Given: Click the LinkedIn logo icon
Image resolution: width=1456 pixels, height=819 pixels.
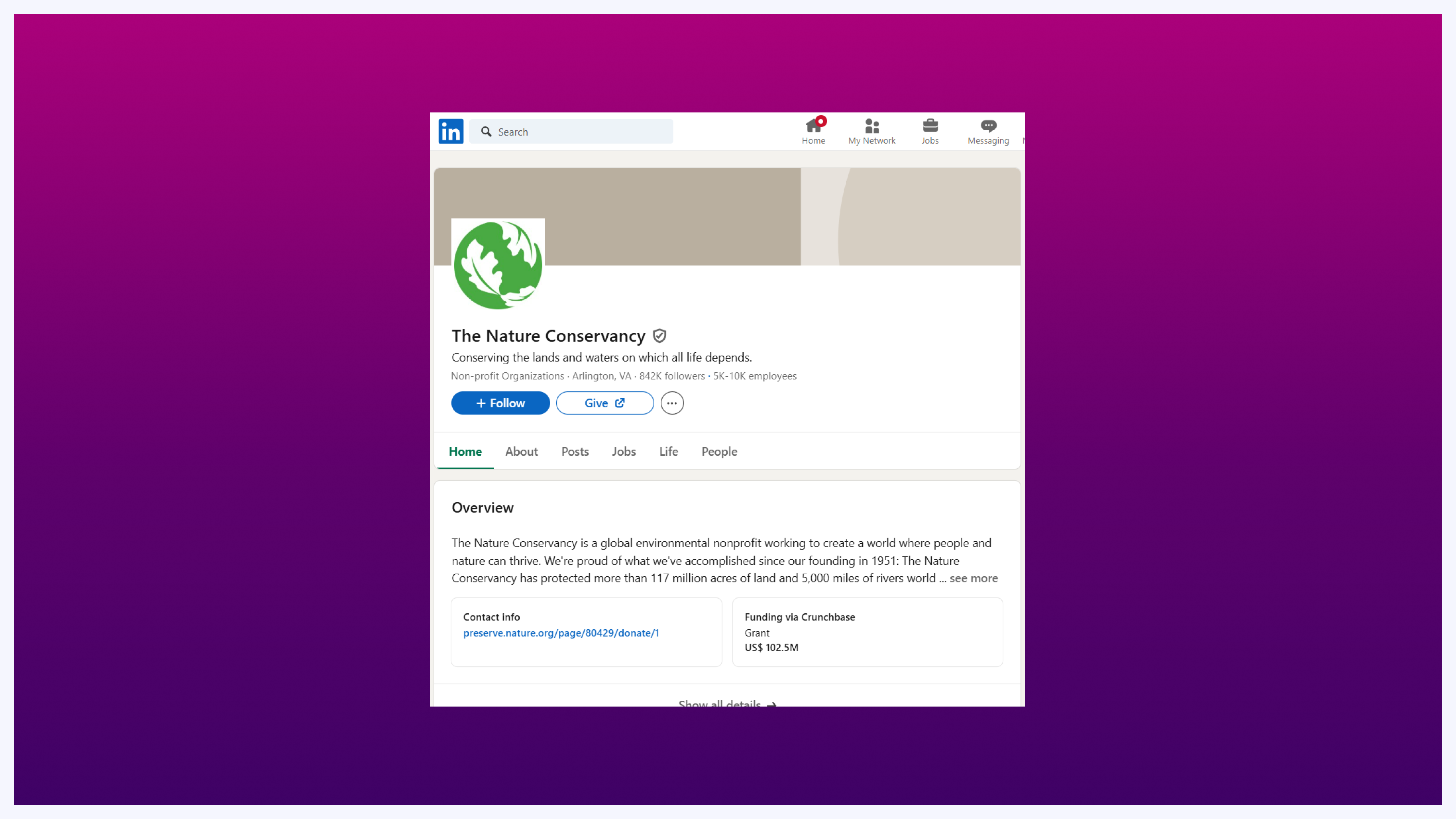Looking at the screenshot, I should click(x=450, y=131).
